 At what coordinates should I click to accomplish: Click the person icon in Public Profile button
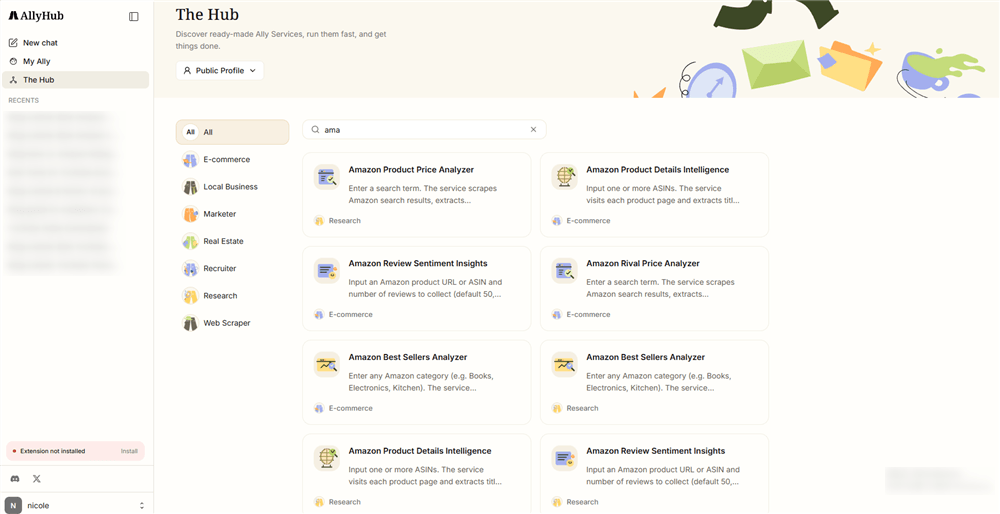[187, 71]
